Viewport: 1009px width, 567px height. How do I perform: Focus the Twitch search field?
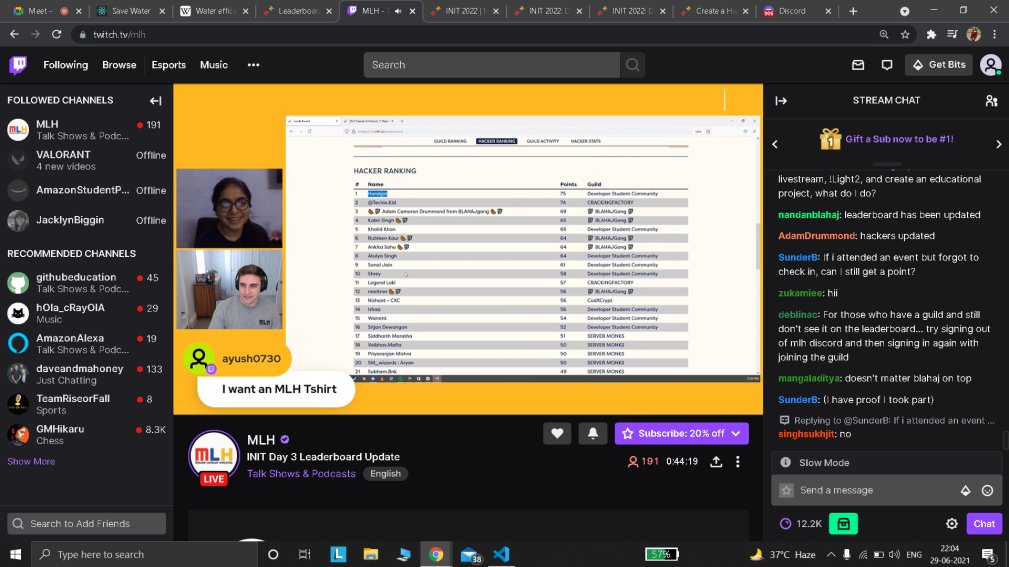tap(492, 65)
